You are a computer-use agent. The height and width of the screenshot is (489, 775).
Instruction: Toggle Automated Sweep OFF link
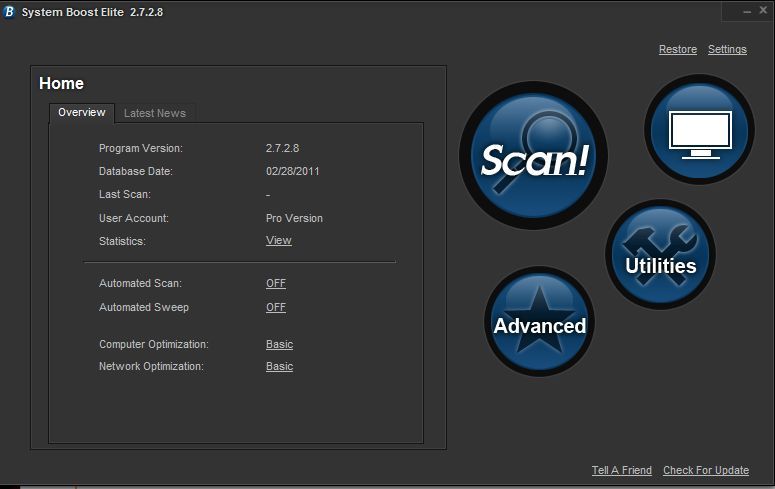pyautogui.click(x=276, y=307)
